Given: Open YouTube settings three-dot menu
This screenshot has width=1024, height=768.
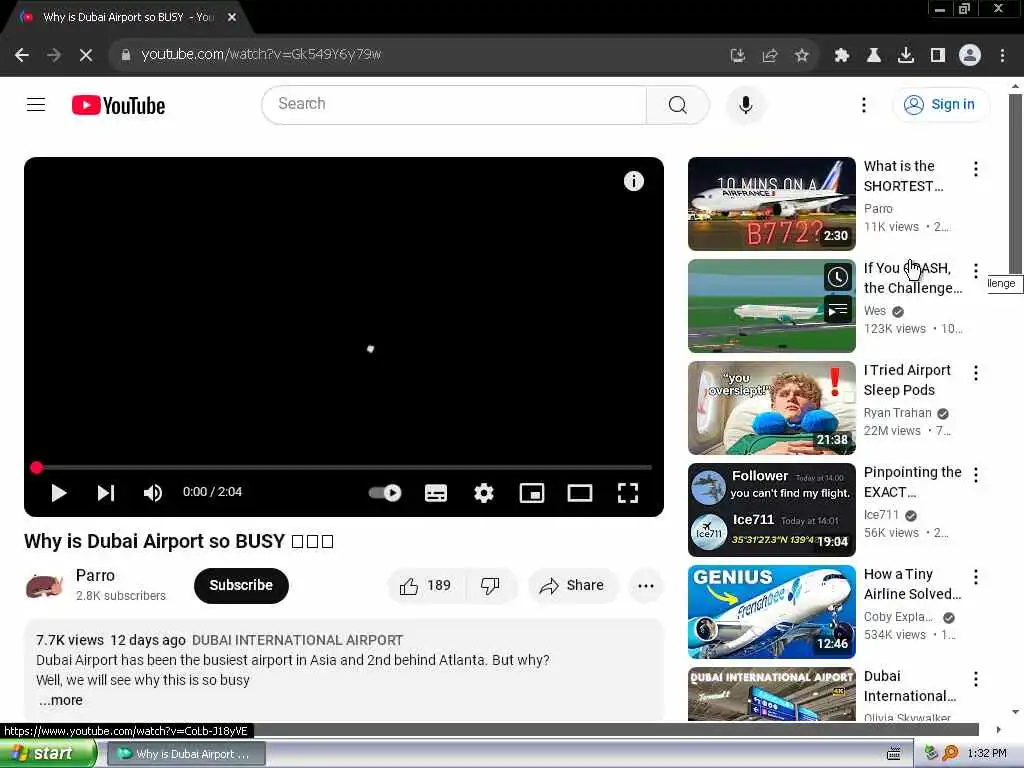Looking at the screenshot, I should 863,104.
